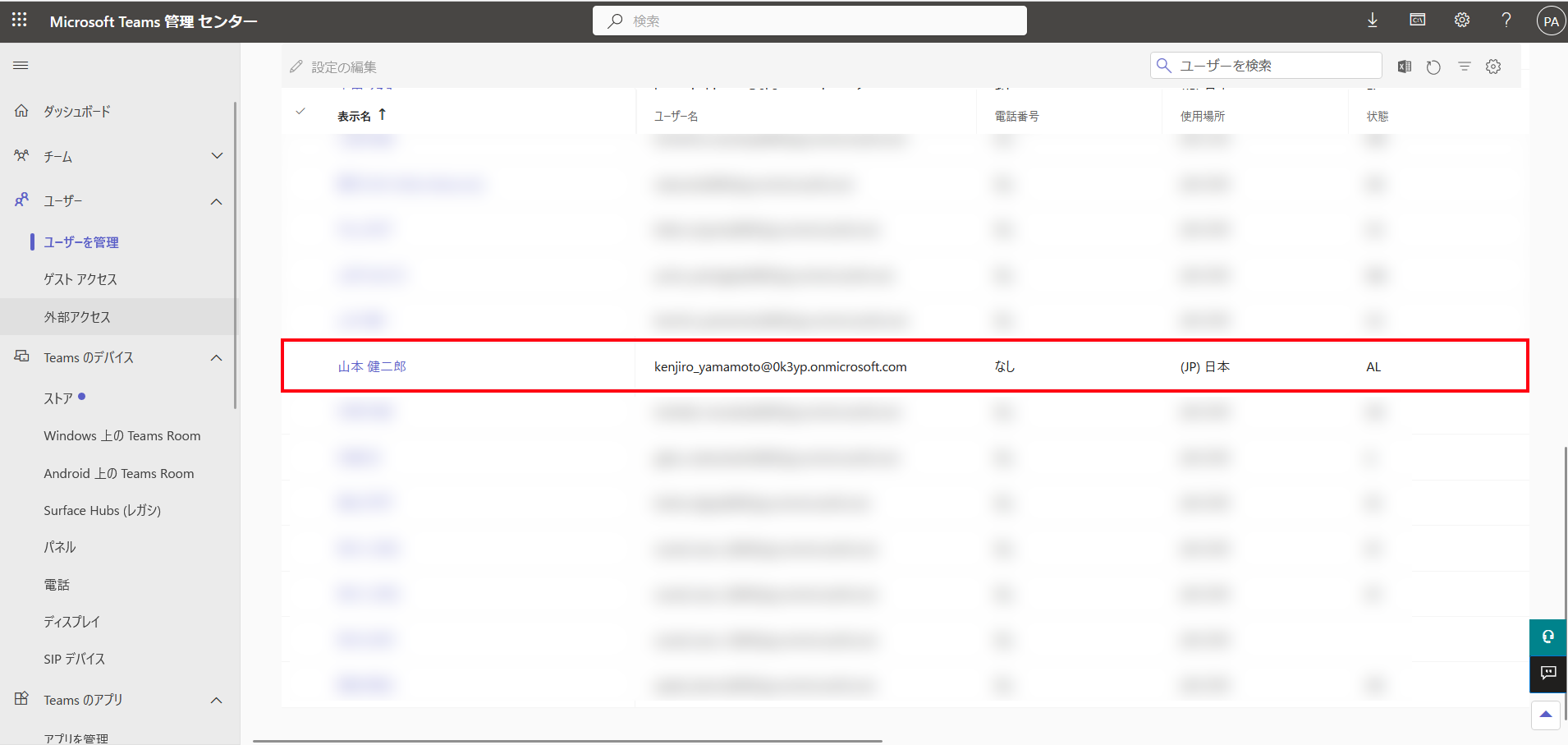Sort by 電話番号 column header
This screenshot has height=745, width=1568.
click(x=1016, y=116)
